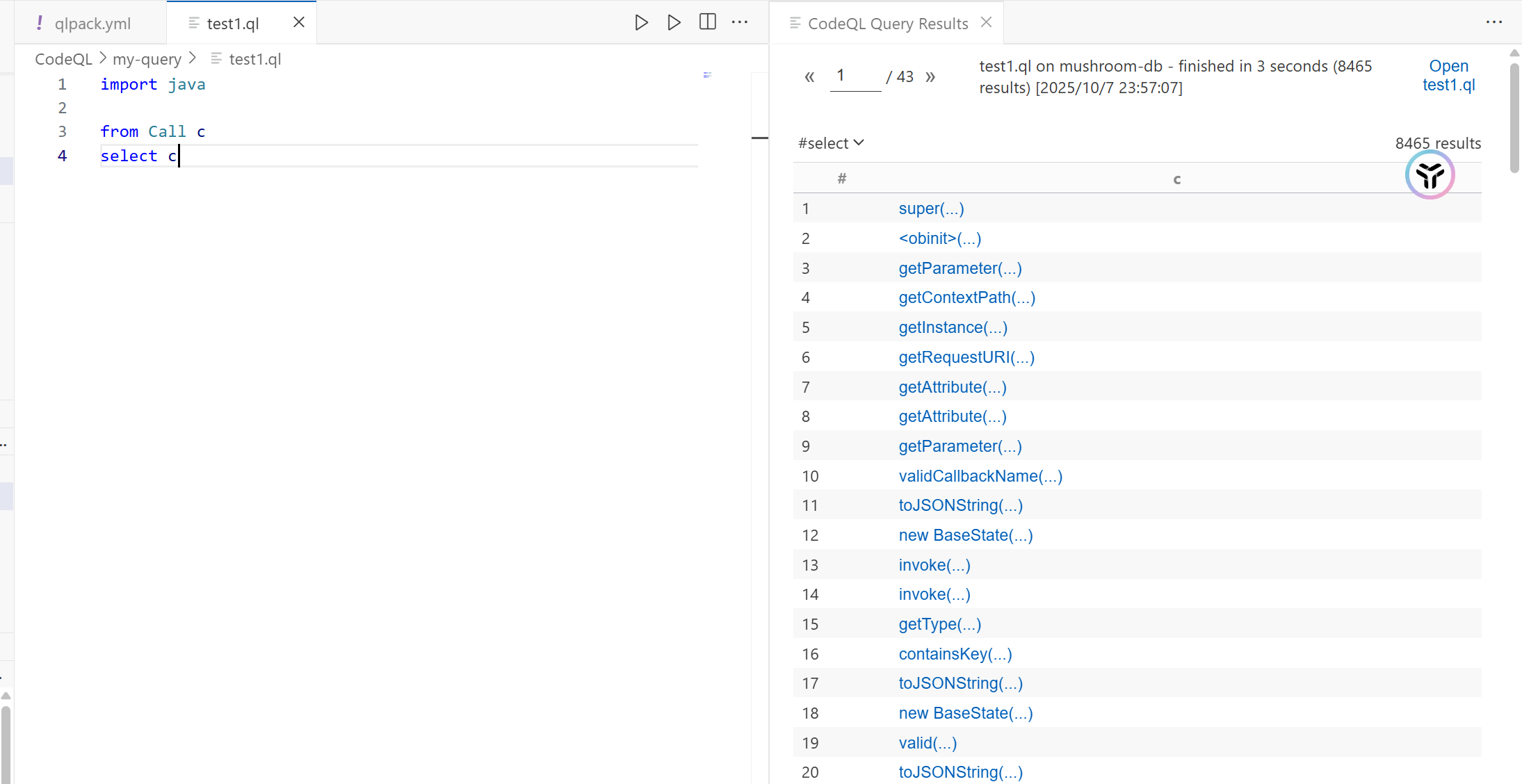
Task: Select the CodeQL Query Results tab
Action: tap(887, 24)
